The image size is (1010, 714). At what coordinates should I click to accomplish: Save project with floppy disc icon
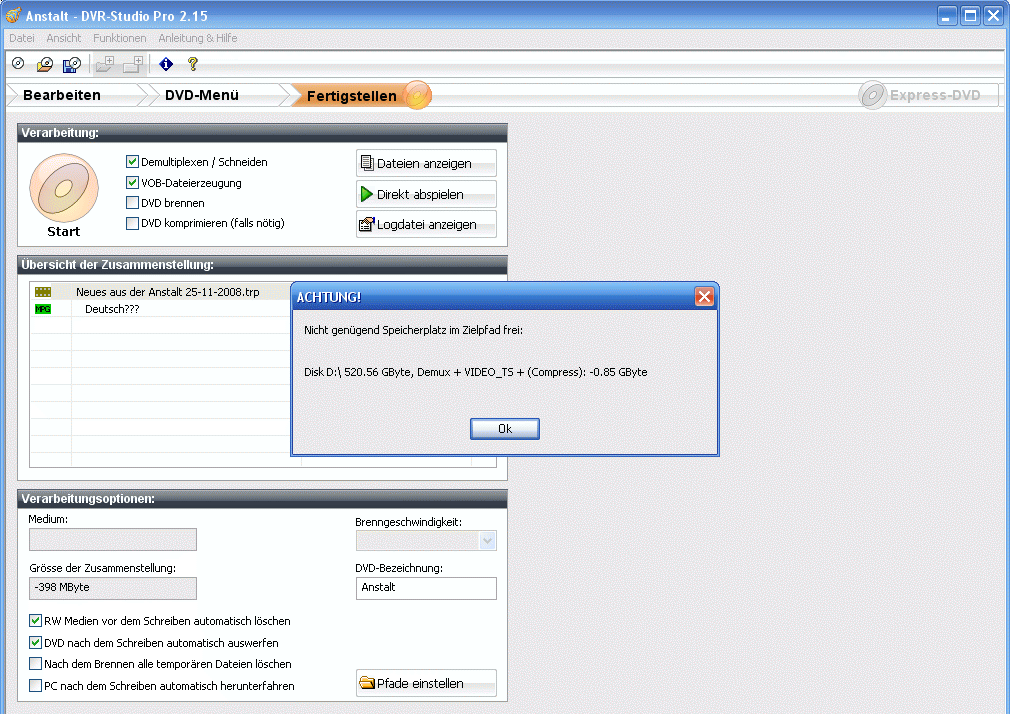pos(71,65)
